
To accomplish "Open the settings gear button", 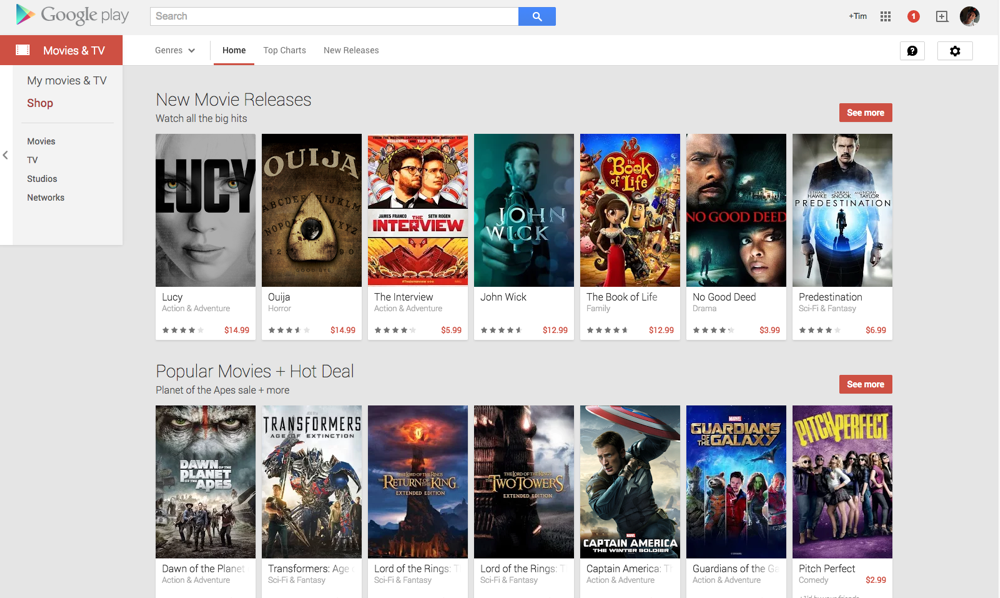I will coord(954,51).
